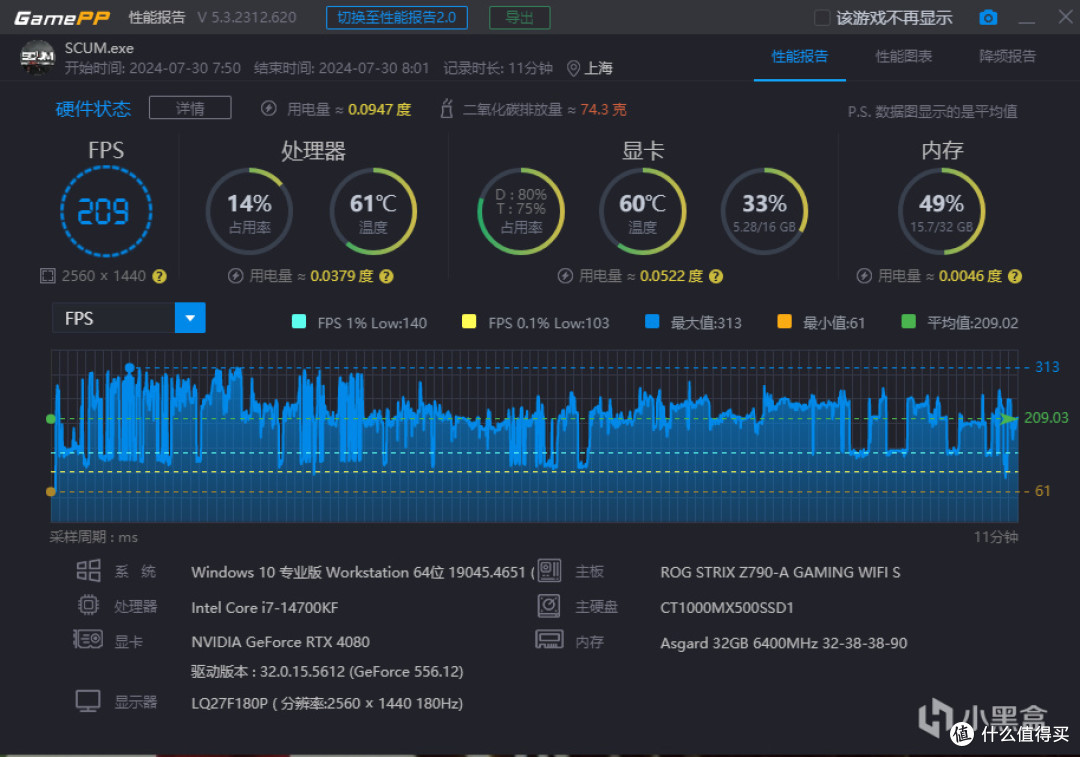Click the CPU usage 14% gauge

[x=249, y=211]
